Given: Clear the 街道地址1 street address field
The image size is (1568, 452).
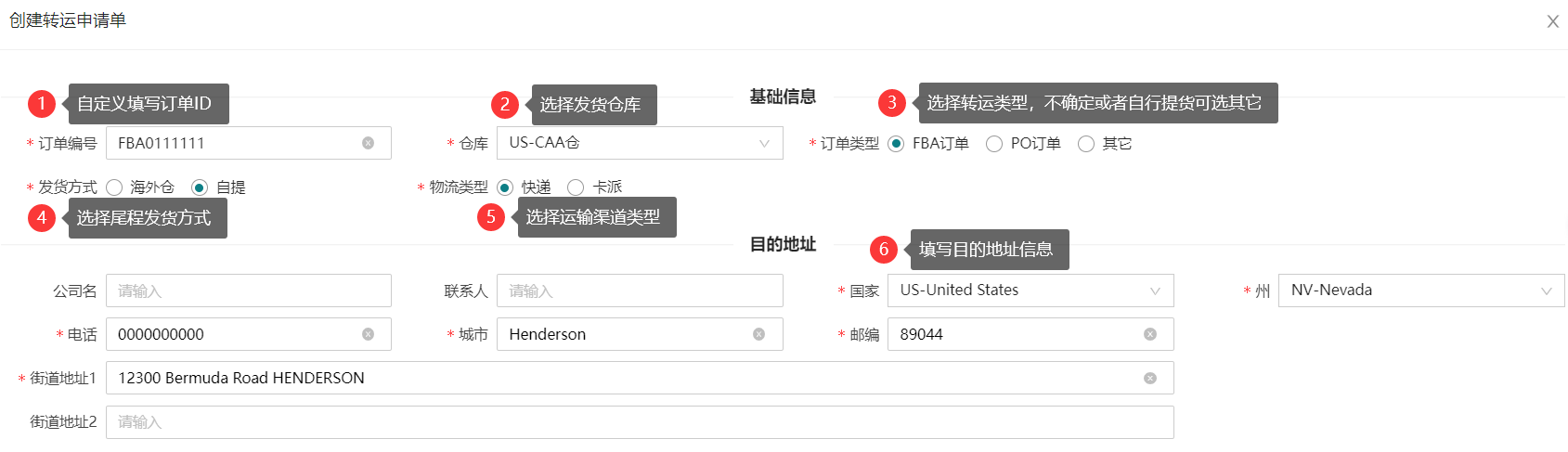Looking at the screenshot, I should coord(1149,378).
